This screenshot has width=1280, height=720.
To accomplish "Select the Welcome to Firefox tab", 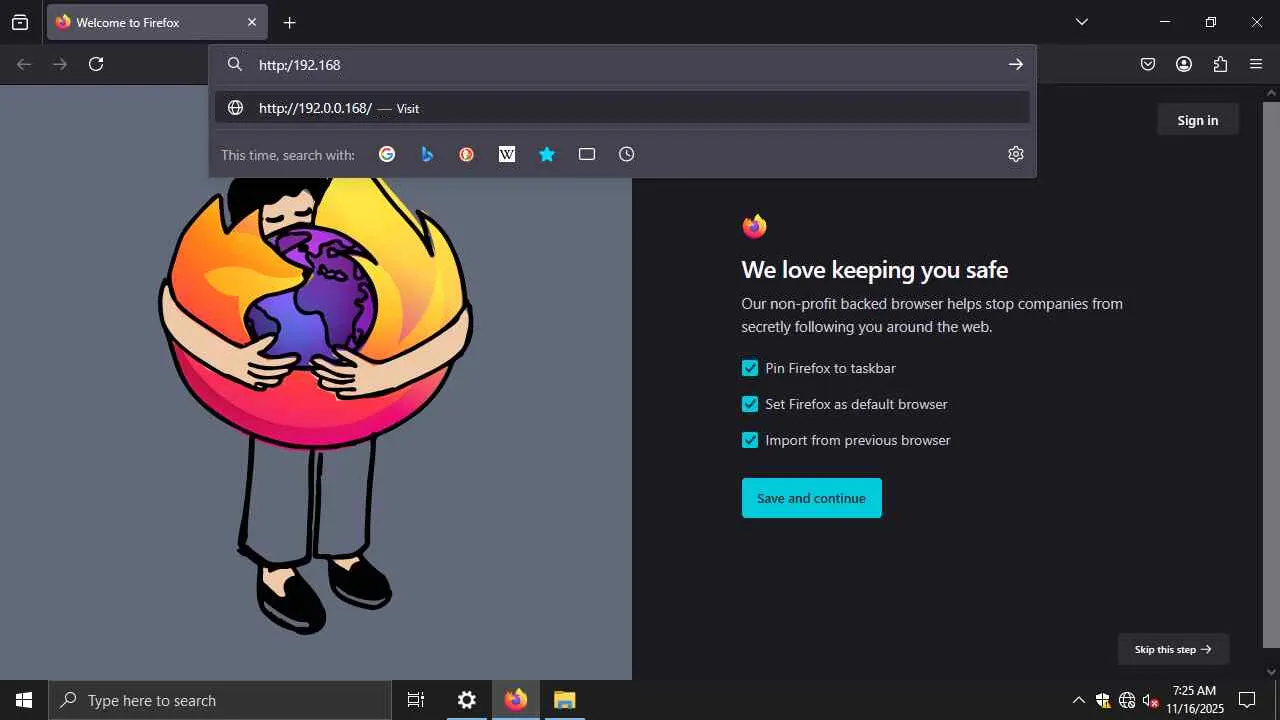I will coord(157,22).
